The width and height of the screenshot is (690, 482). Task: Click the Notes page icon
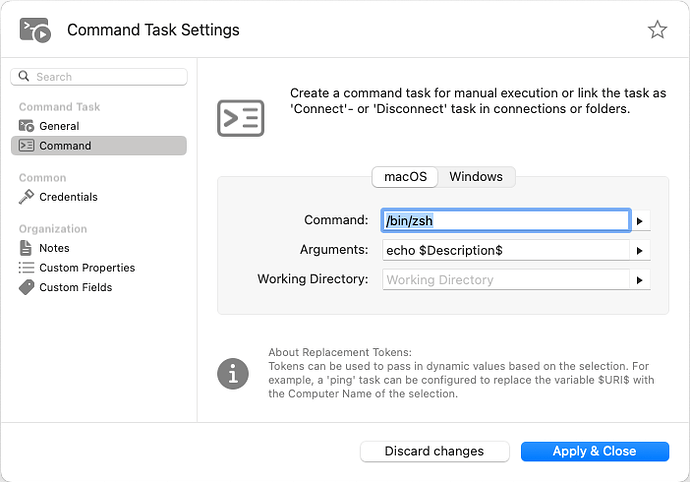[26, 248]
